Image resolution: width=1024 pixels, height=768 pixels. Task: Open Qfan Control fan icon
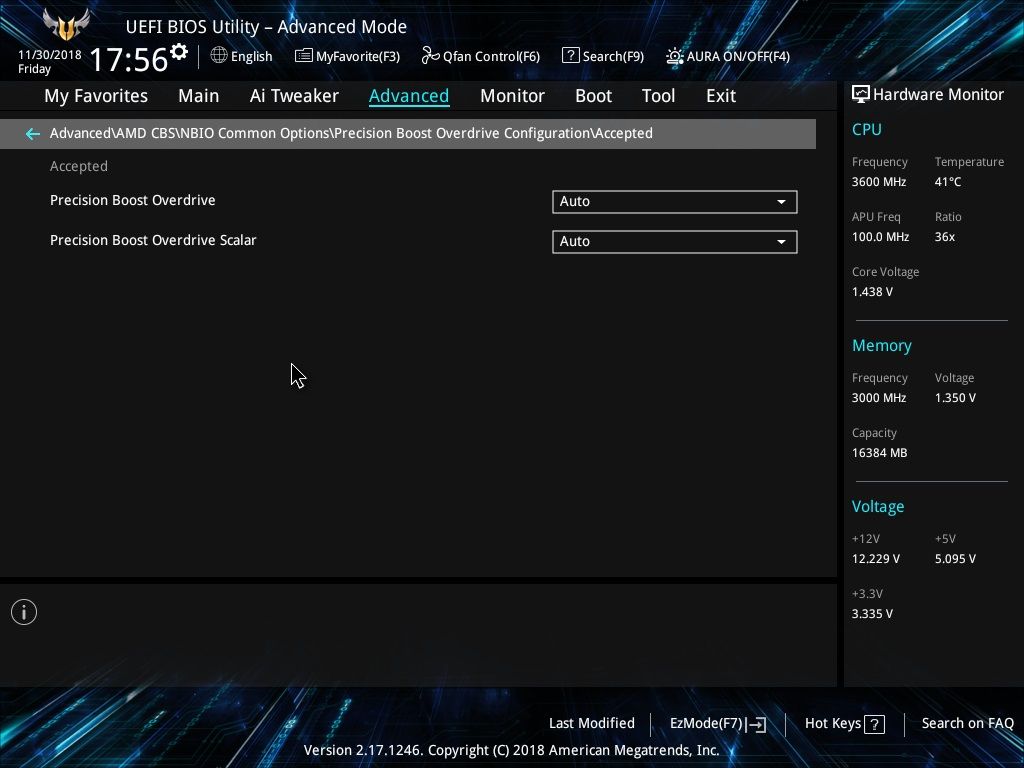tap(430, 56)
